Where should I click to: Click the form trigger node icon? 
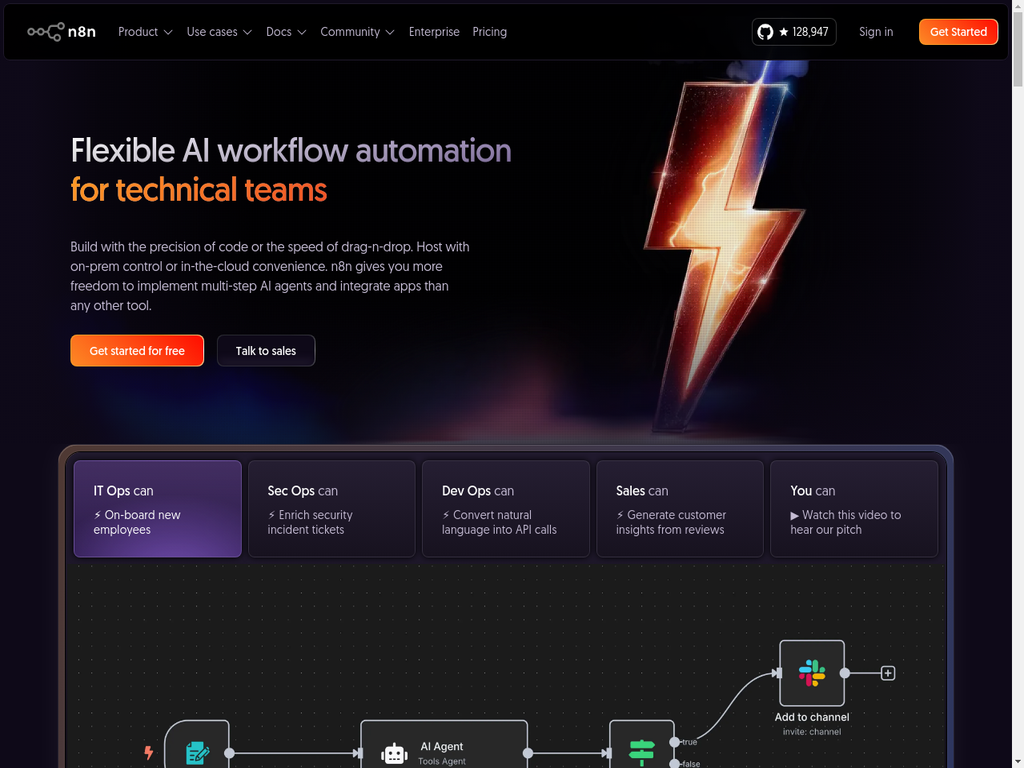coord(197,752)
